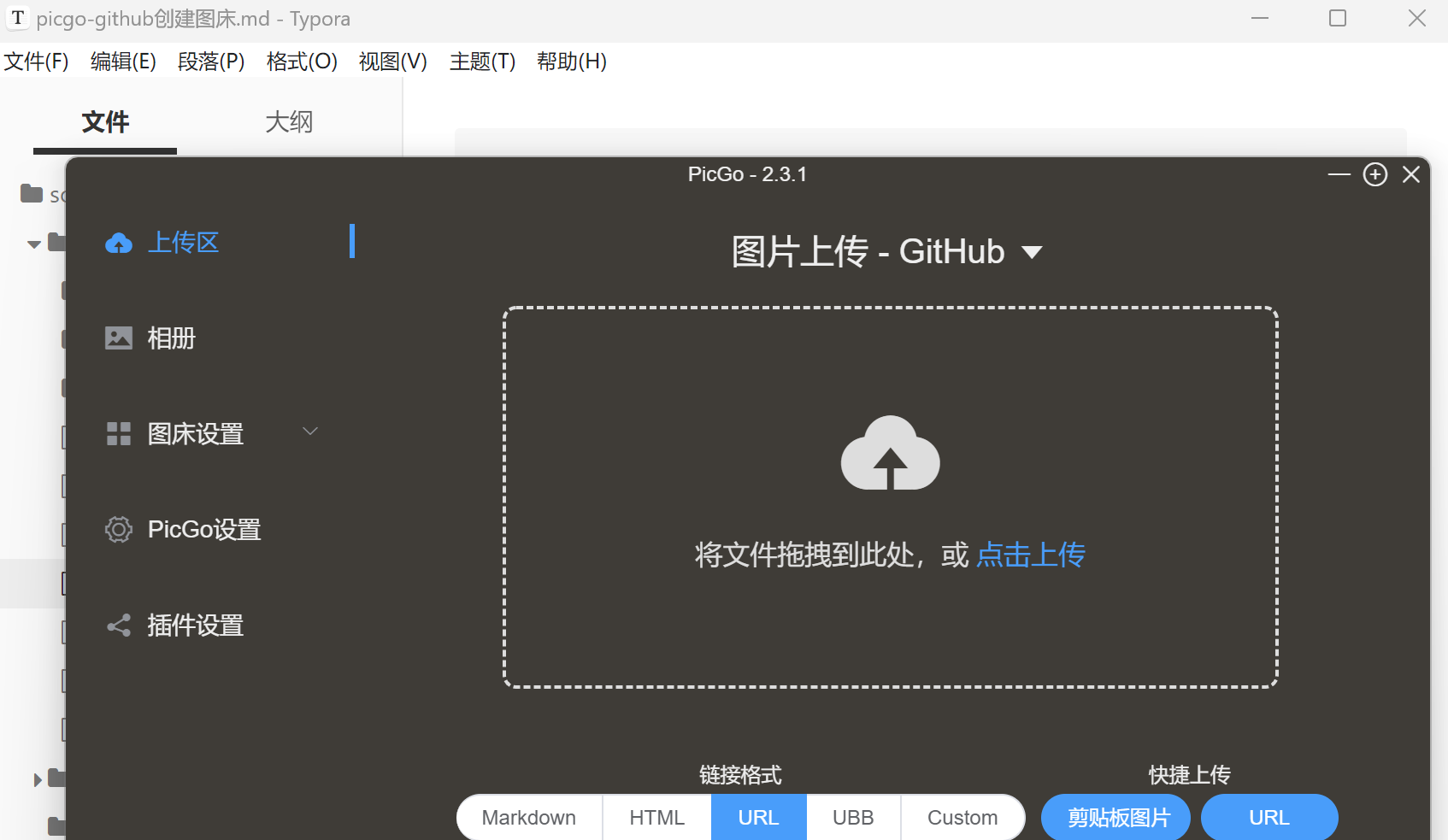This screenshot has height=840, width=1448.
Task: Maximize the Typora window
Action: tap(1338, 18)
